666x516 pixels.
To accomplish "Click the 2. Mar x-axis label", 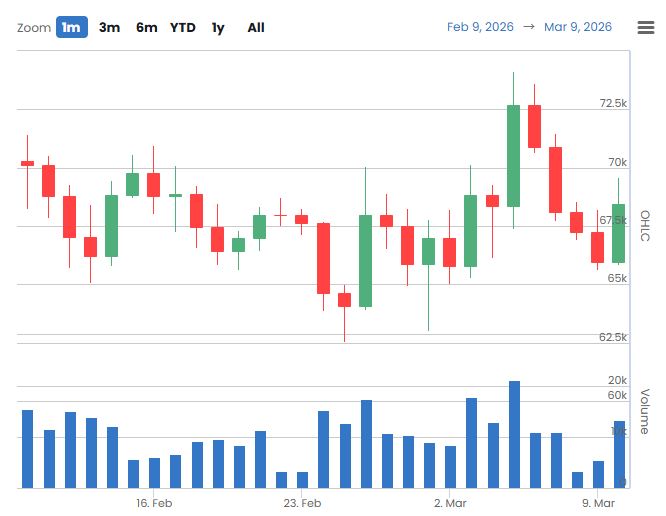I will (x=450, y=503).
